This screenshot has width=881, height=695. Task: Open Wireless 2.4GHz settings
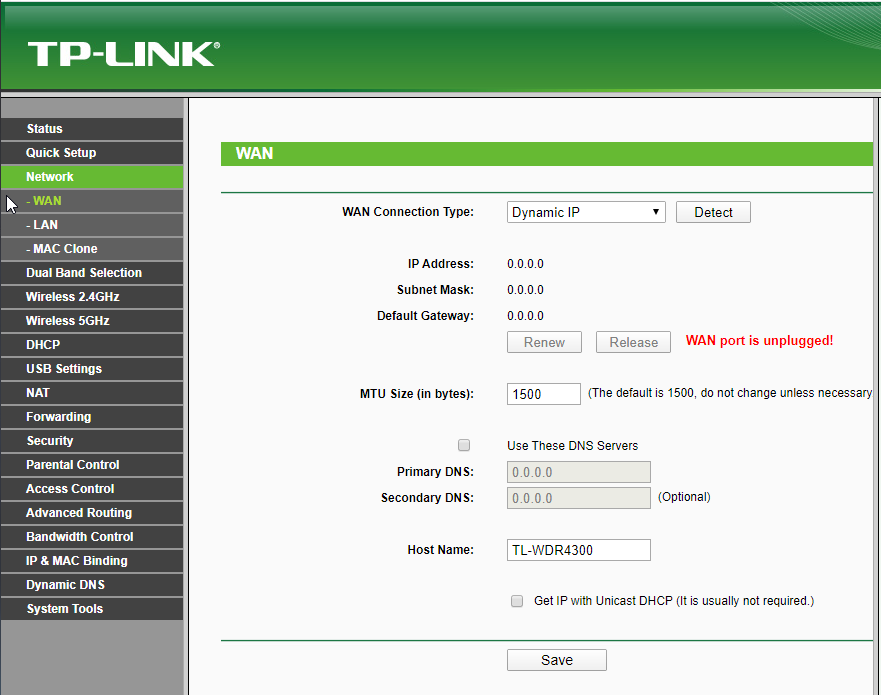tap(92, 297)
